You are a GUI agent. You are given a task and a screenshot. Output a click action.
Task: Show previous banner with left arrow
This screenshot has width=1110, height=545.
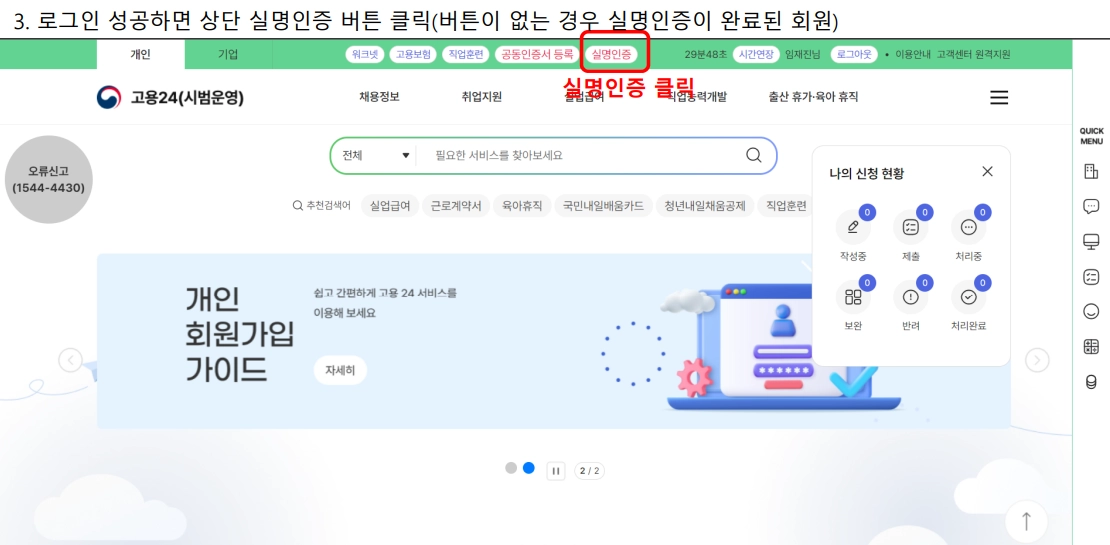70,360
